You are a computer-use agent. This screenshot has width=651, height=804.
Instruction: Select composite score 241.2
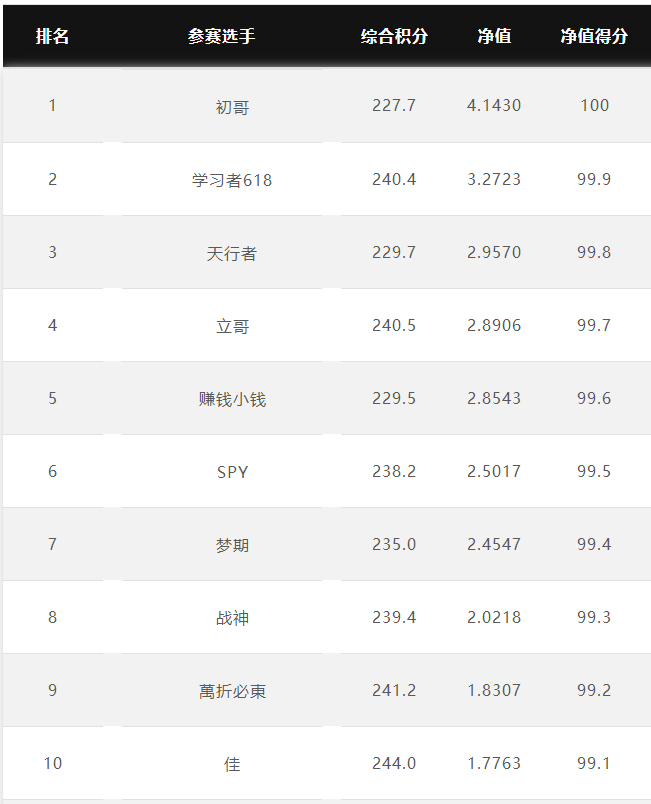point(394,691)
